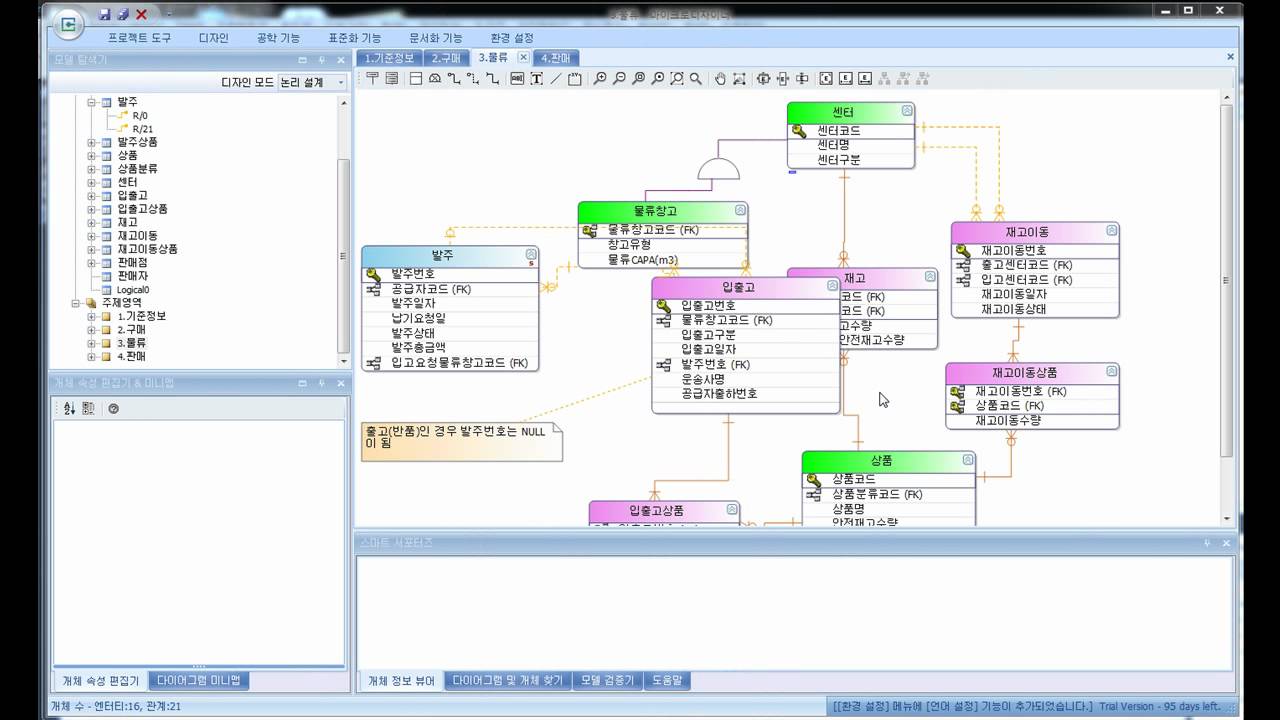Select the note memo tool icon

pyautogui.click(x=574, y=78)
